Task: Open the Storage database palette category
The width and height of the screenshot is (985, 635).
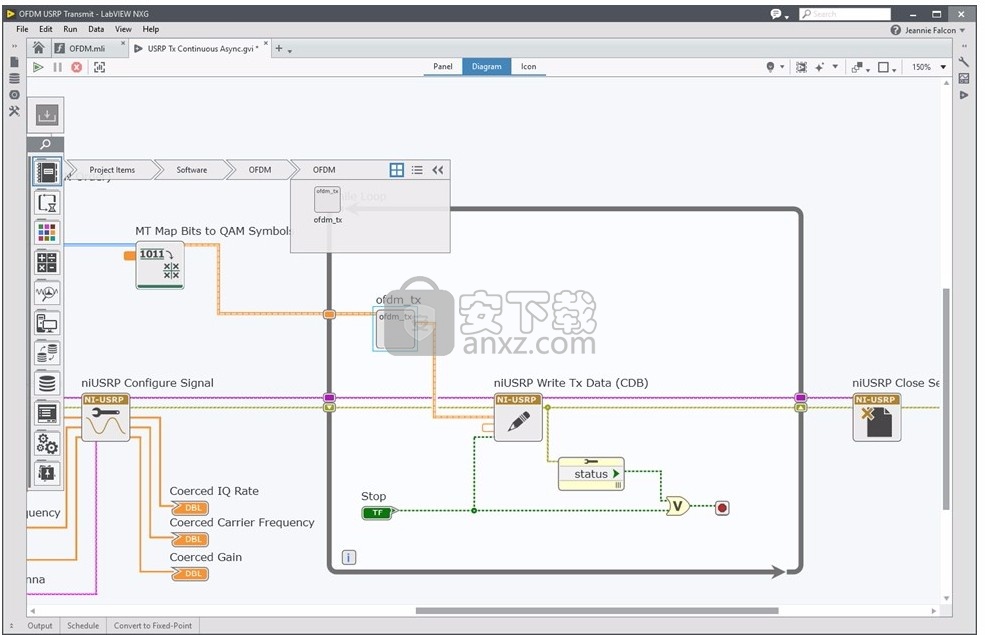Action: [47, 383]
